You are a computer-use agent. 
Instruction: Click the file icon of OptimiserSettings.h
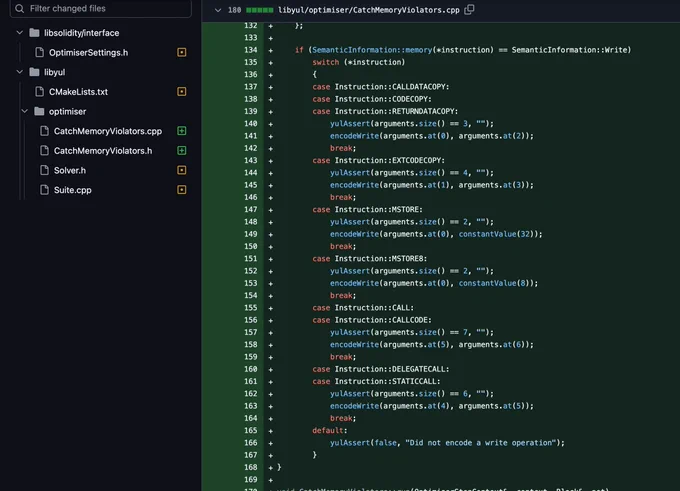[39, 52]
